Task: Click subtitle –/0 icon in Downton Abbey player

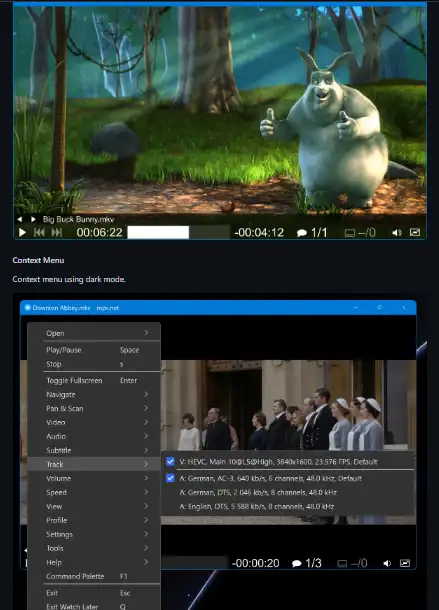Action: point(342,563)
